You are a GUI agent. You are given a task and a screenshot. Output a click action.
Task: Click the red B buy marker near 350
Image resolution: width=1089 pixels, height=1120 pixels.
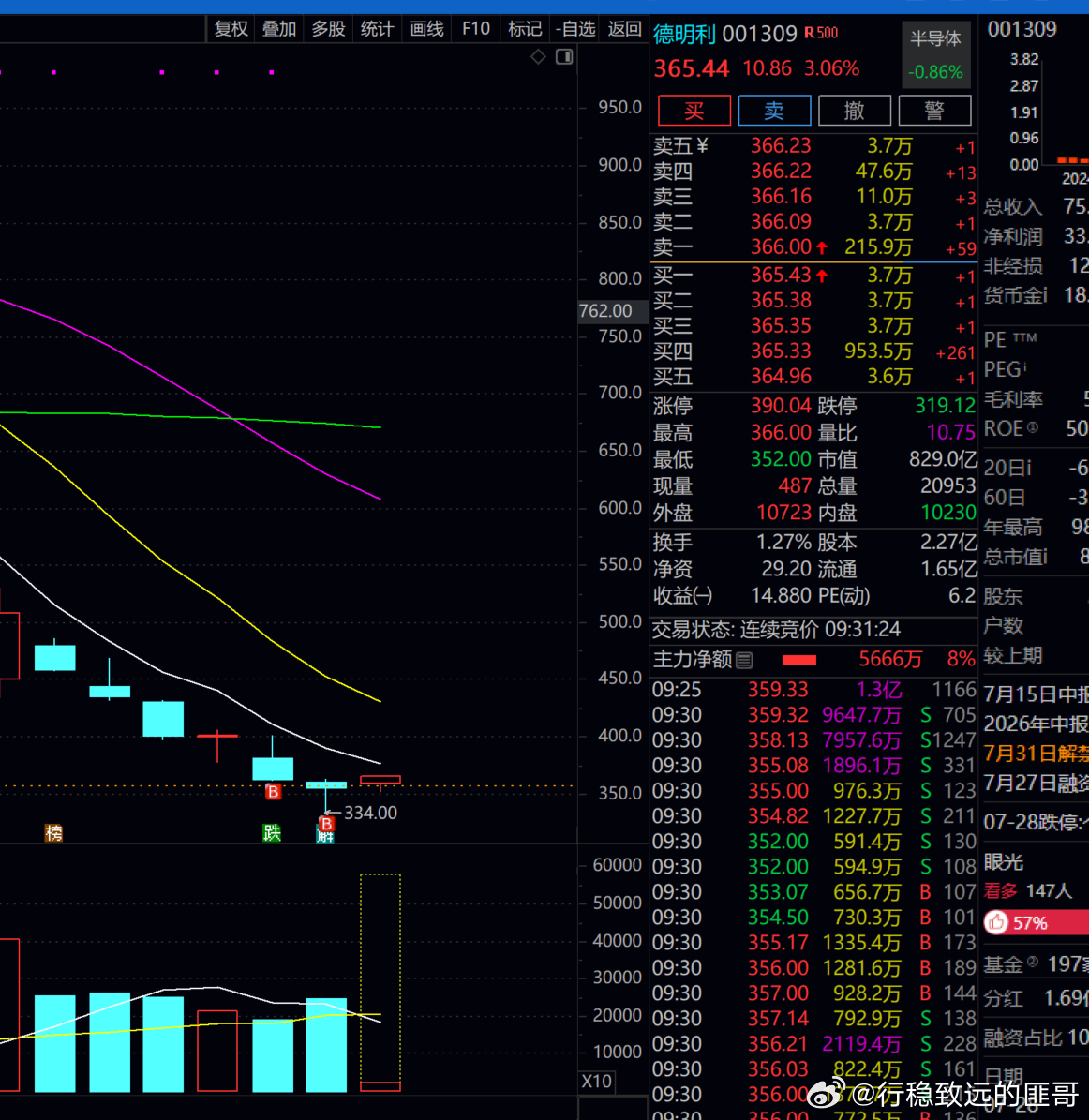click(273, 791)
